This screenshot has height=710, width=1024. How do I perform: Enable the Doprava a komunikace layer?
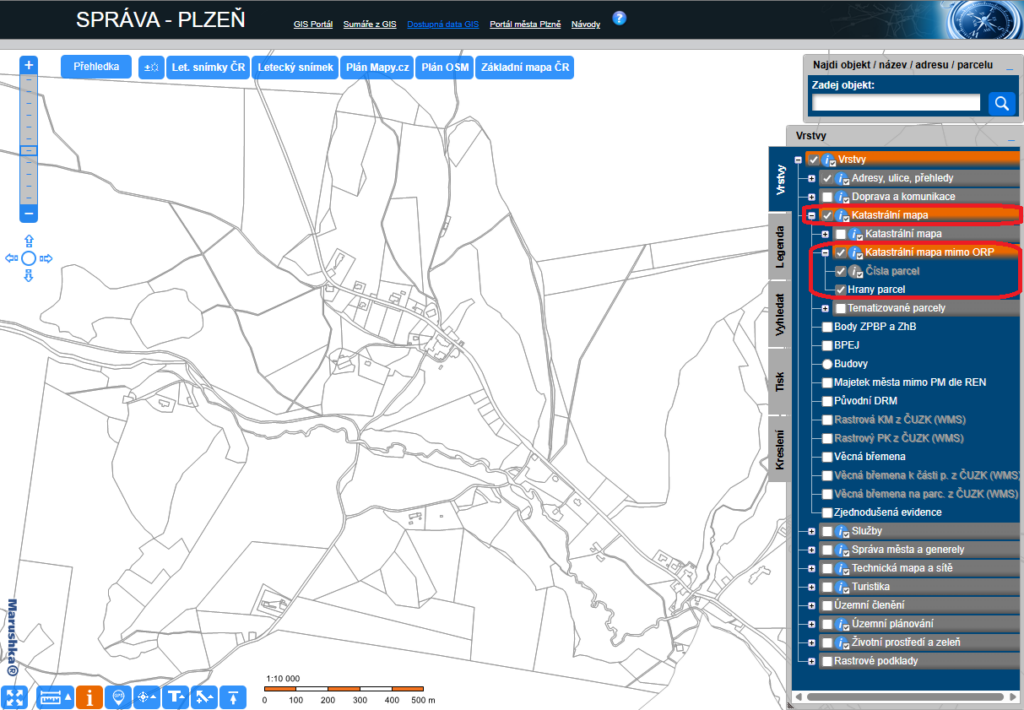pyautogui.click(x=827, y=196)
